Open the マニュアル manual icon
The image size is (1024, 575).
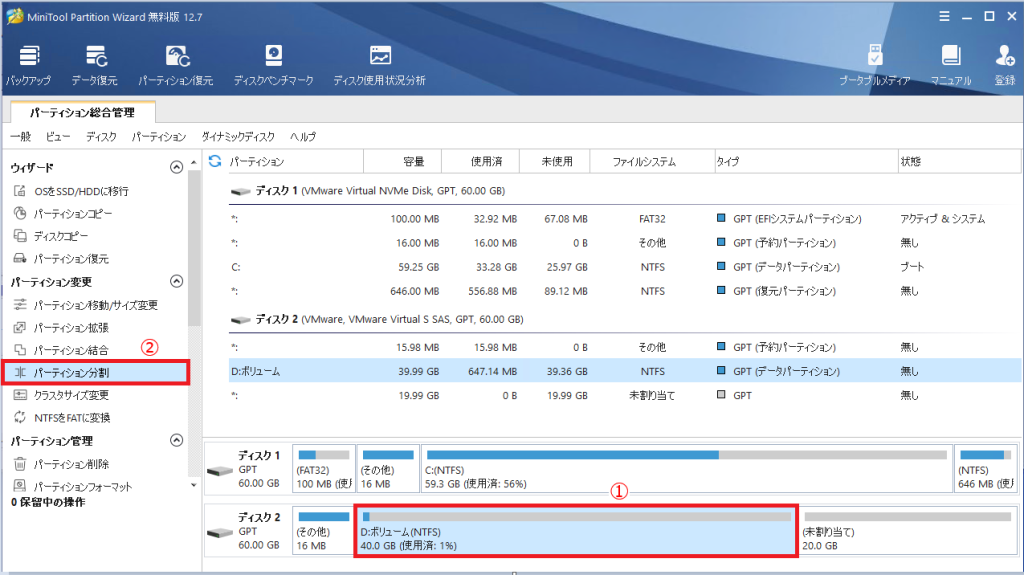coord(951,65)
